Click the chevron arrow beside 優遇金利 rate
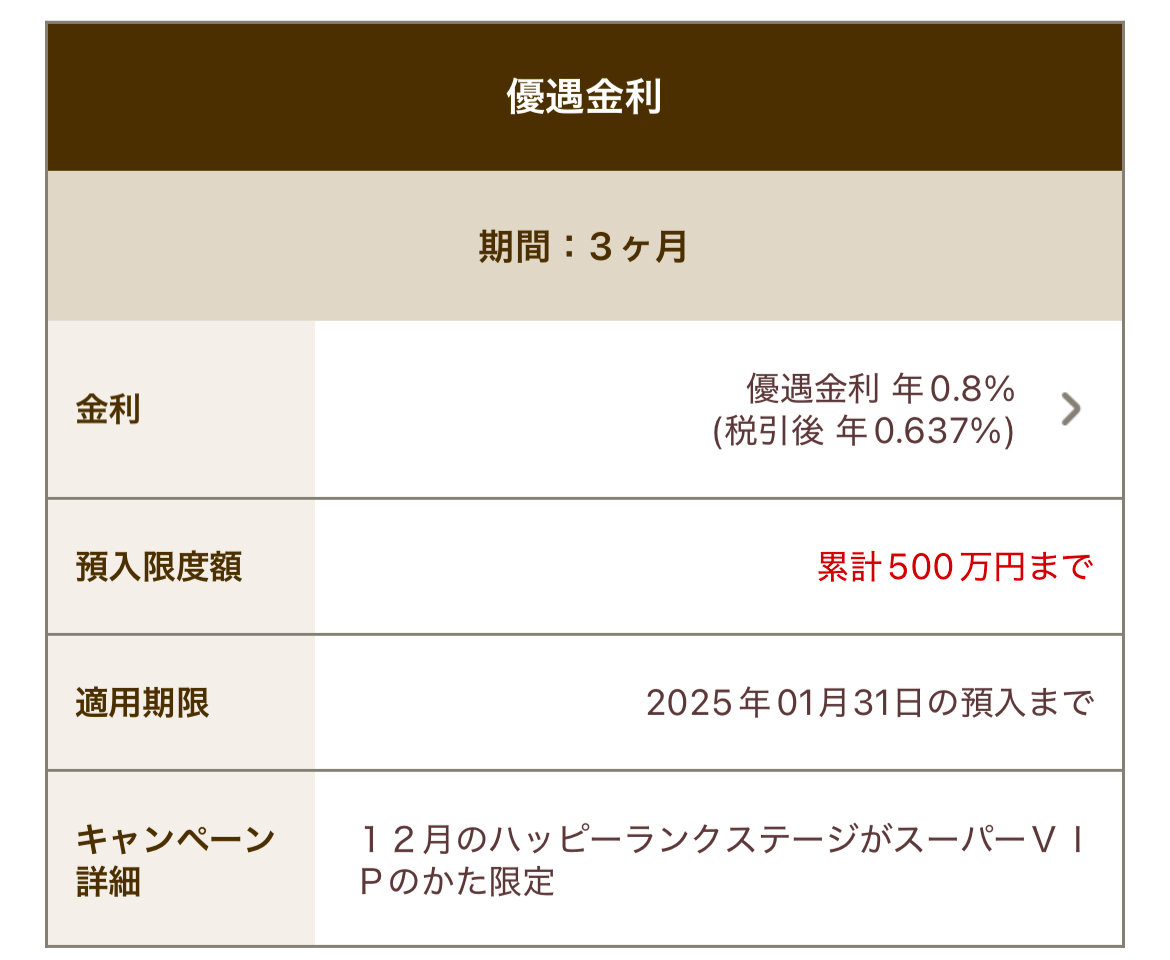The height and width of the screenshot is (960, 1170). point(1071,409)
